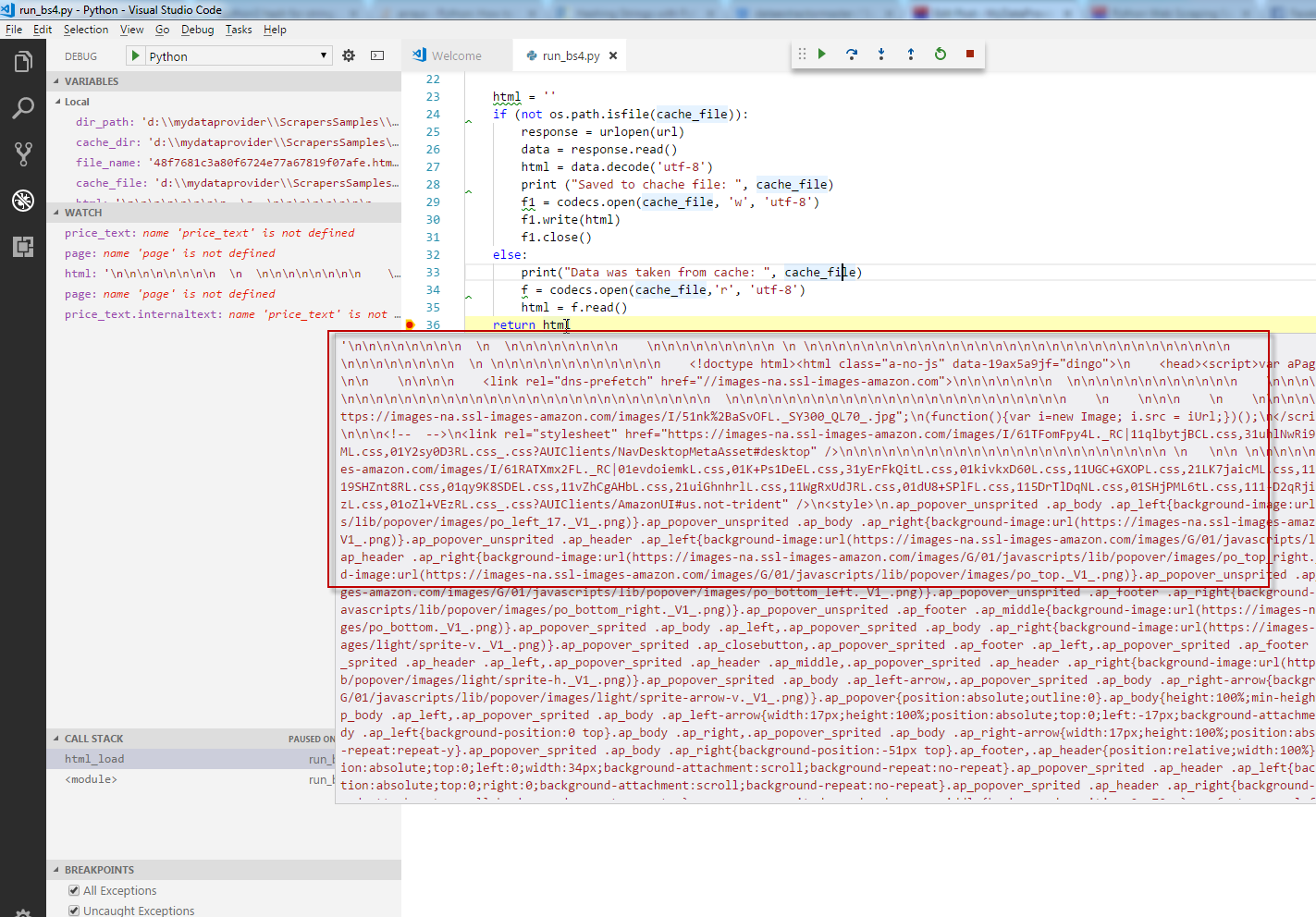Select the <module> frame in Call Stack
The image size is (1316, 917).
(x=92, y=779)
